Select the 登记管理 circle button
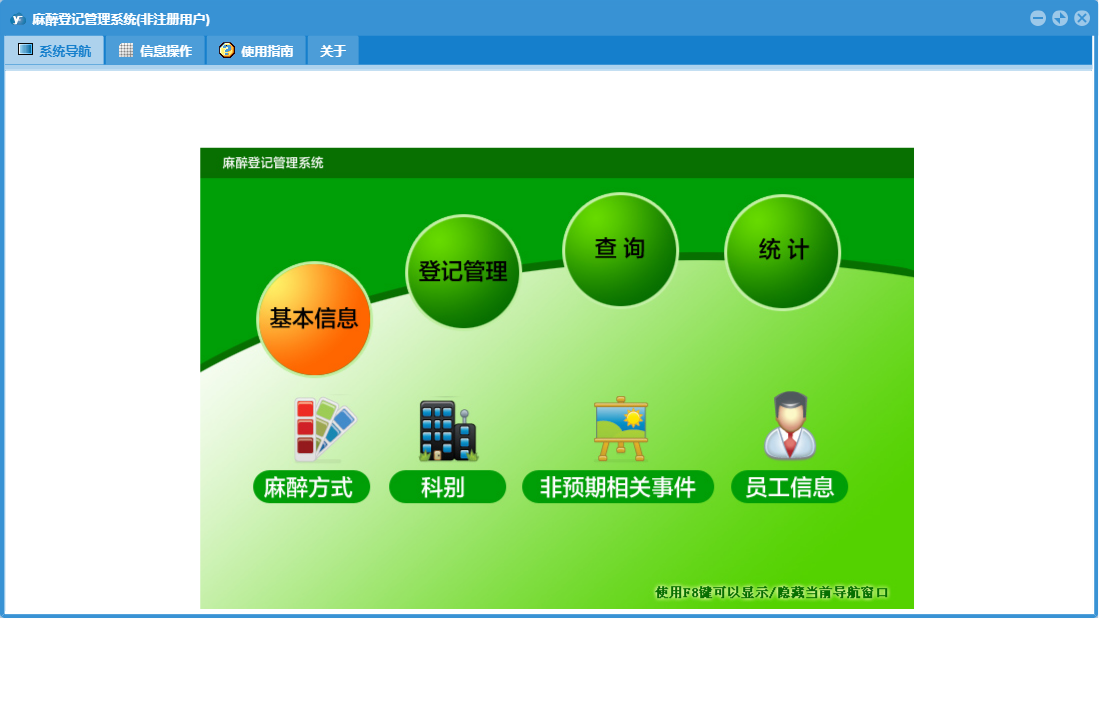Viewport: 1099px width, 723px height. (x=463, y=271)
